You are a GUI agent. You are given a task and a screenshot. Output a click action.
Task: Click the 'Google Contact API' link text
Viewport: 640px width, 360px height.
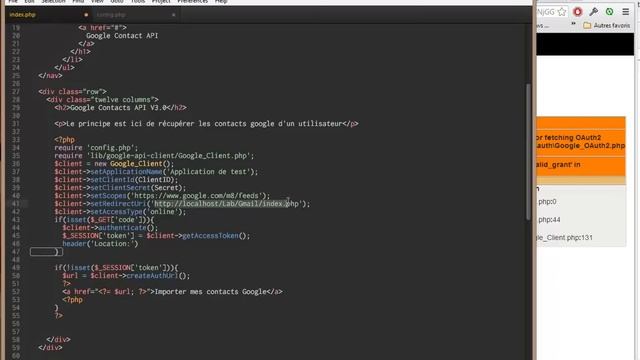(x=122, y=36)
